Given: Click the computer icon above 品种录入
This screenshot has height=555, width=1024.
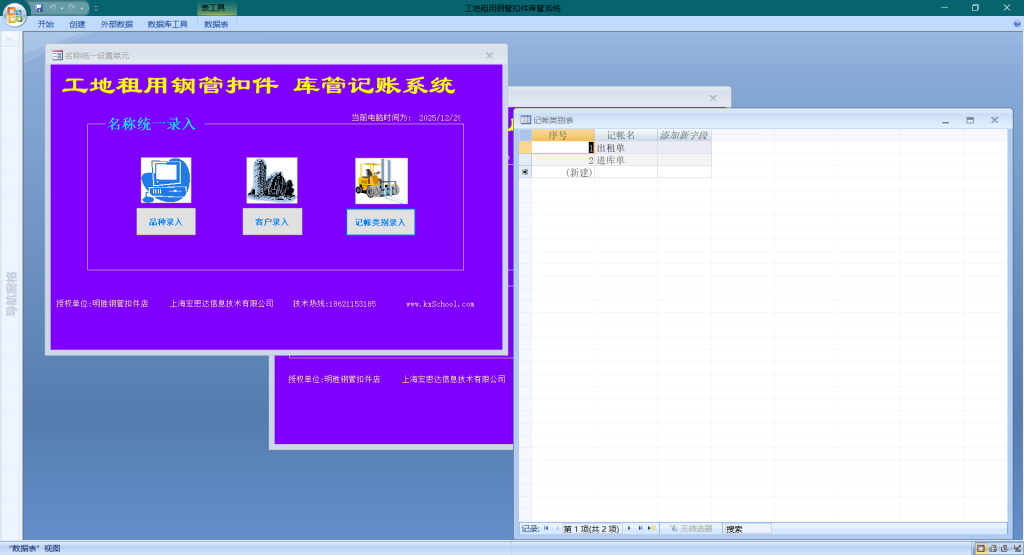Looking at the screenshot, I should tap(166, 181).
